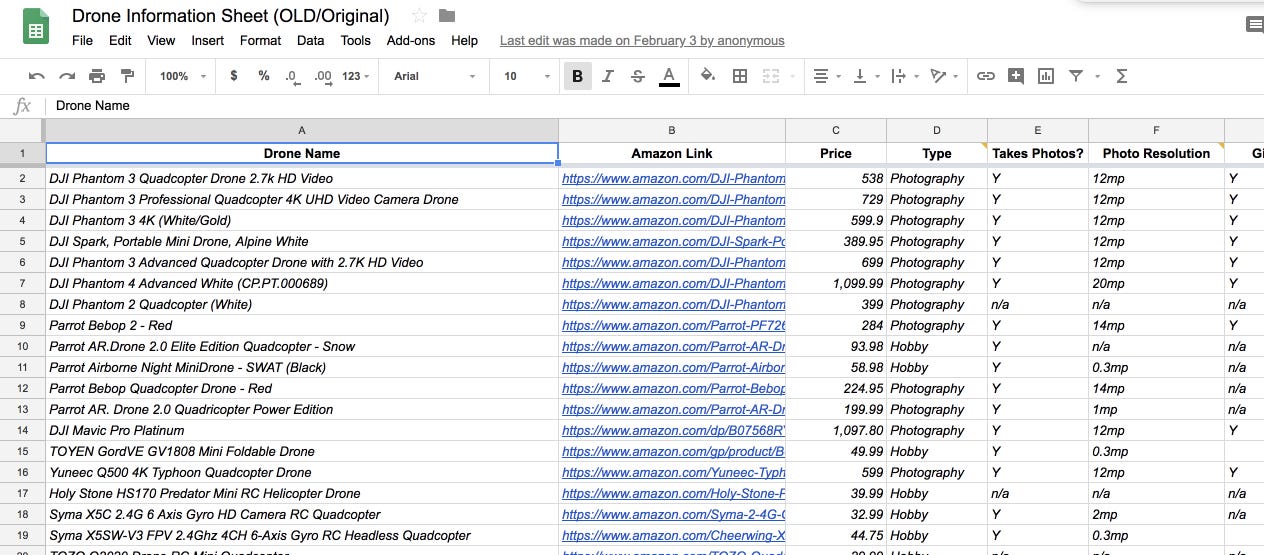The height and width of the screenshot is (555, 1264).
Task: Open the horizontal align dropdown
Action: tap(826, 76)
